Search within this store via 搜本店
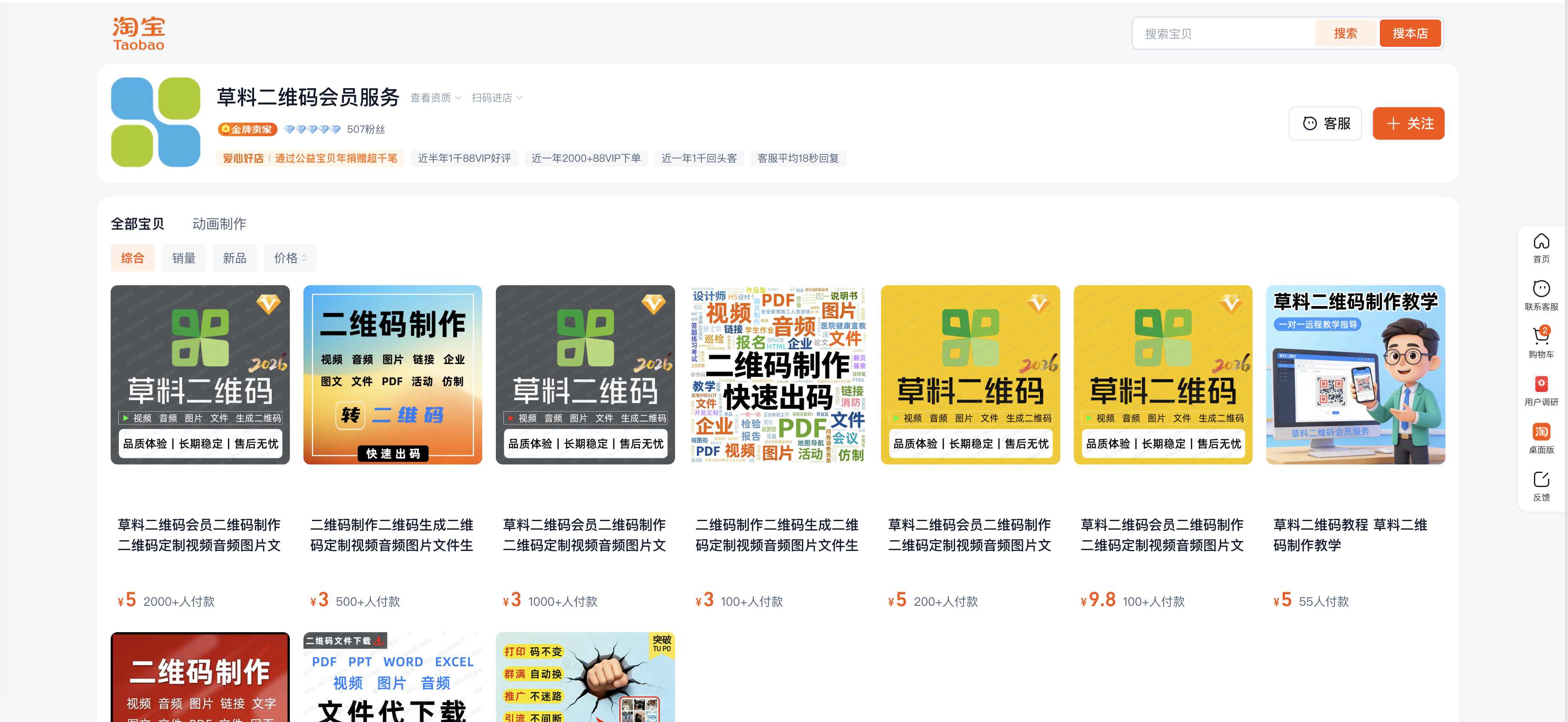The height and width of the screenshot is (722, 1568). pos(1410,34)
